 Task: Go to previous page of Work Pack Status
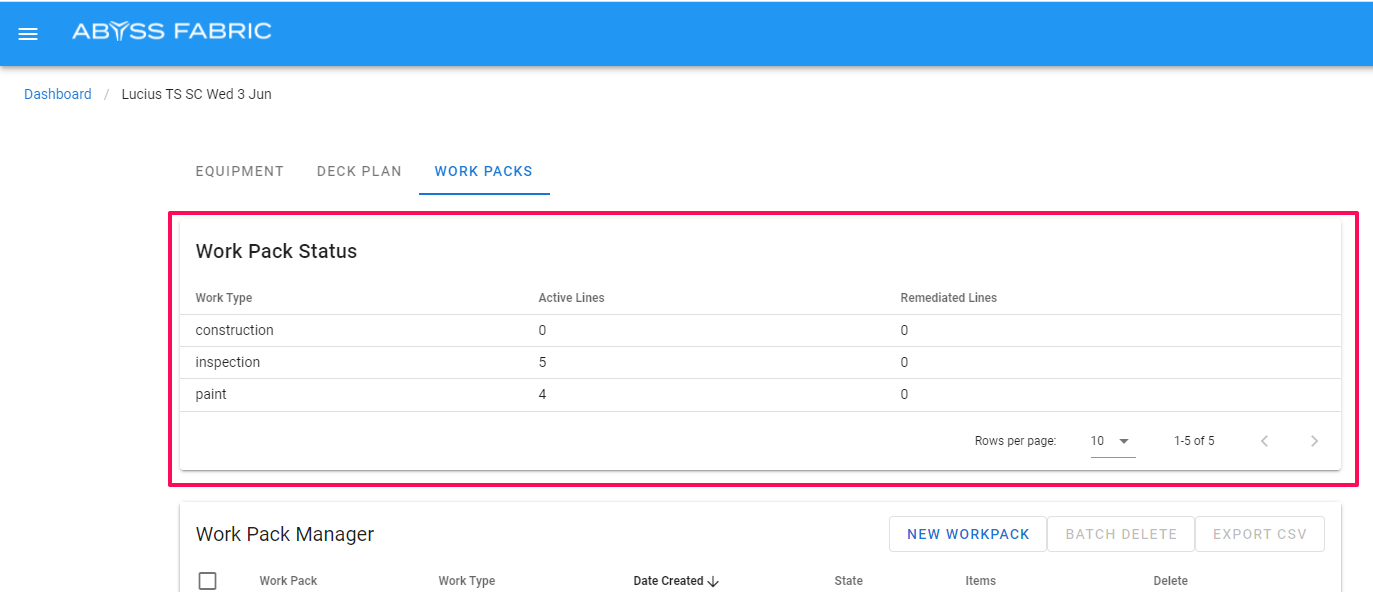1264,441
